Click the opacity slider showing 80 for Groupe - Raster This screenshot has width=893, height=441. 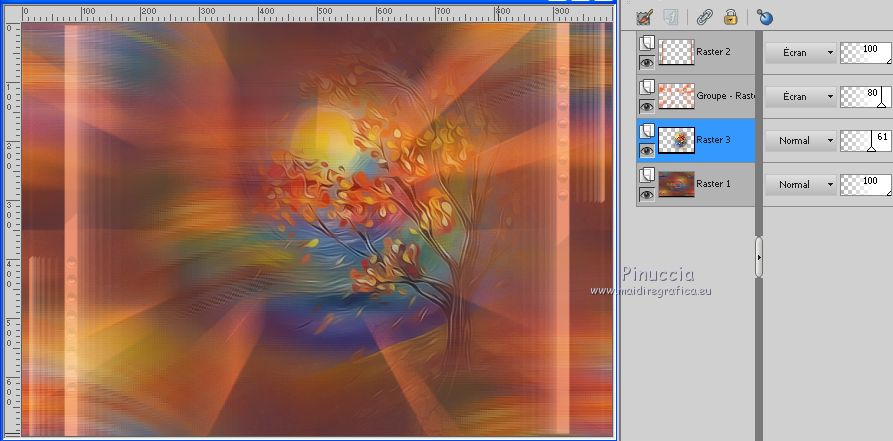(x=866, y=96)
